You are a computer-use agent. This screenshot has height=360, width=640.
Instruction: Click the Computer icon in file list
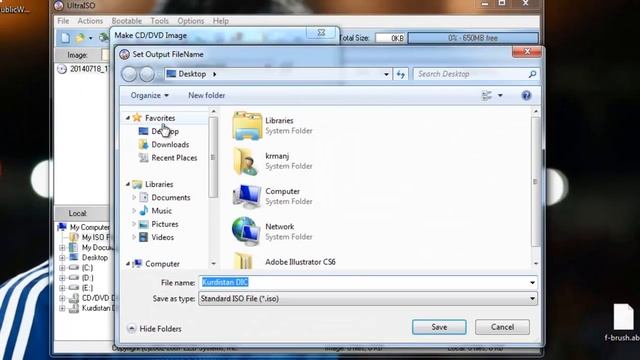point(247,196)
